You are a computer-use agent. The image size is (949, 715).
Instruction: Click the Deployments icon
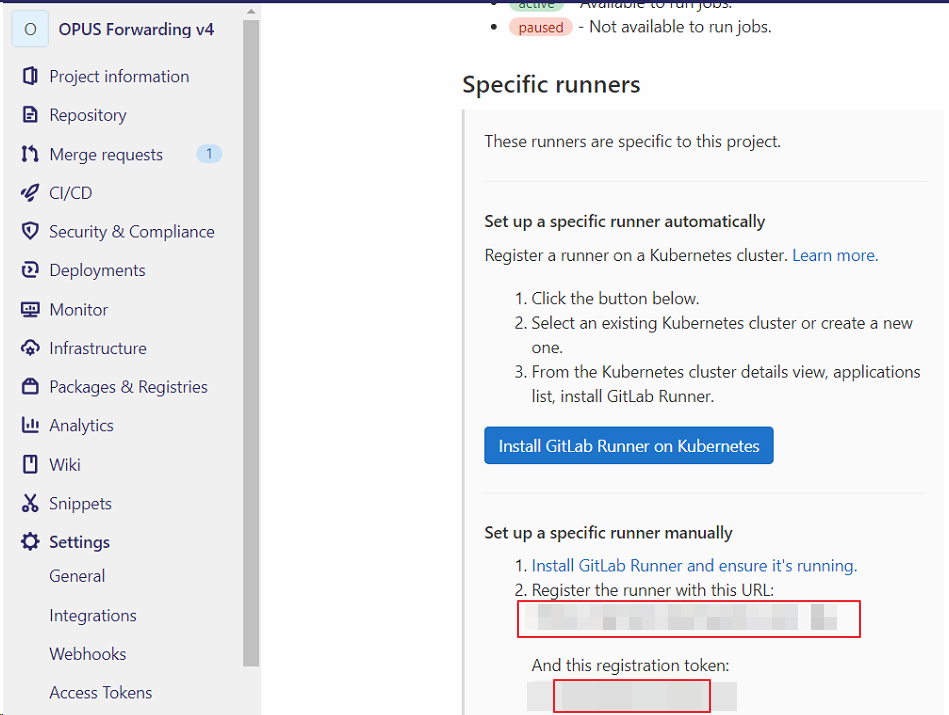pyautogui.click(x=30, y=270)
